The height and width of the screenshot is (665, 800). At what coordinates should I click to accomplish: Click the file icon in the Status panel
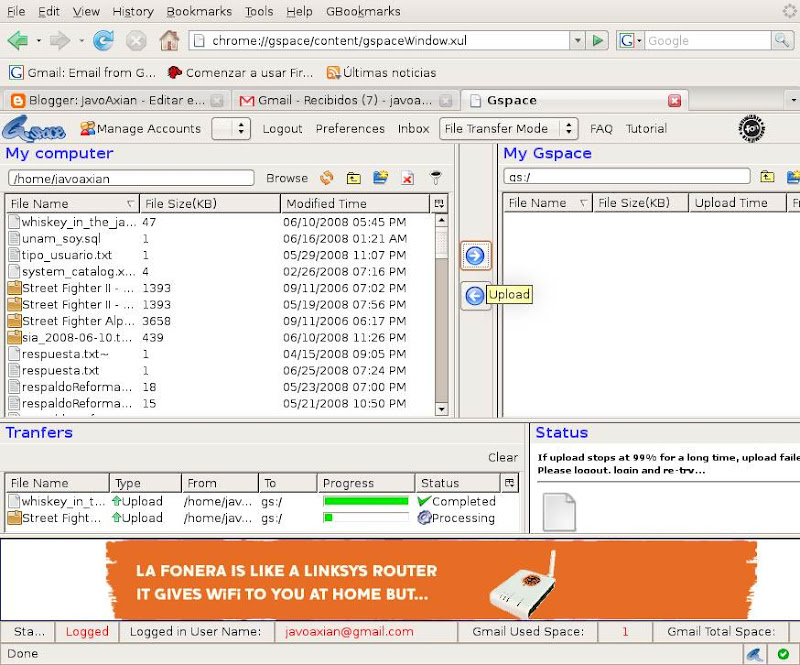pyautogui.click(x=559, y=512)
